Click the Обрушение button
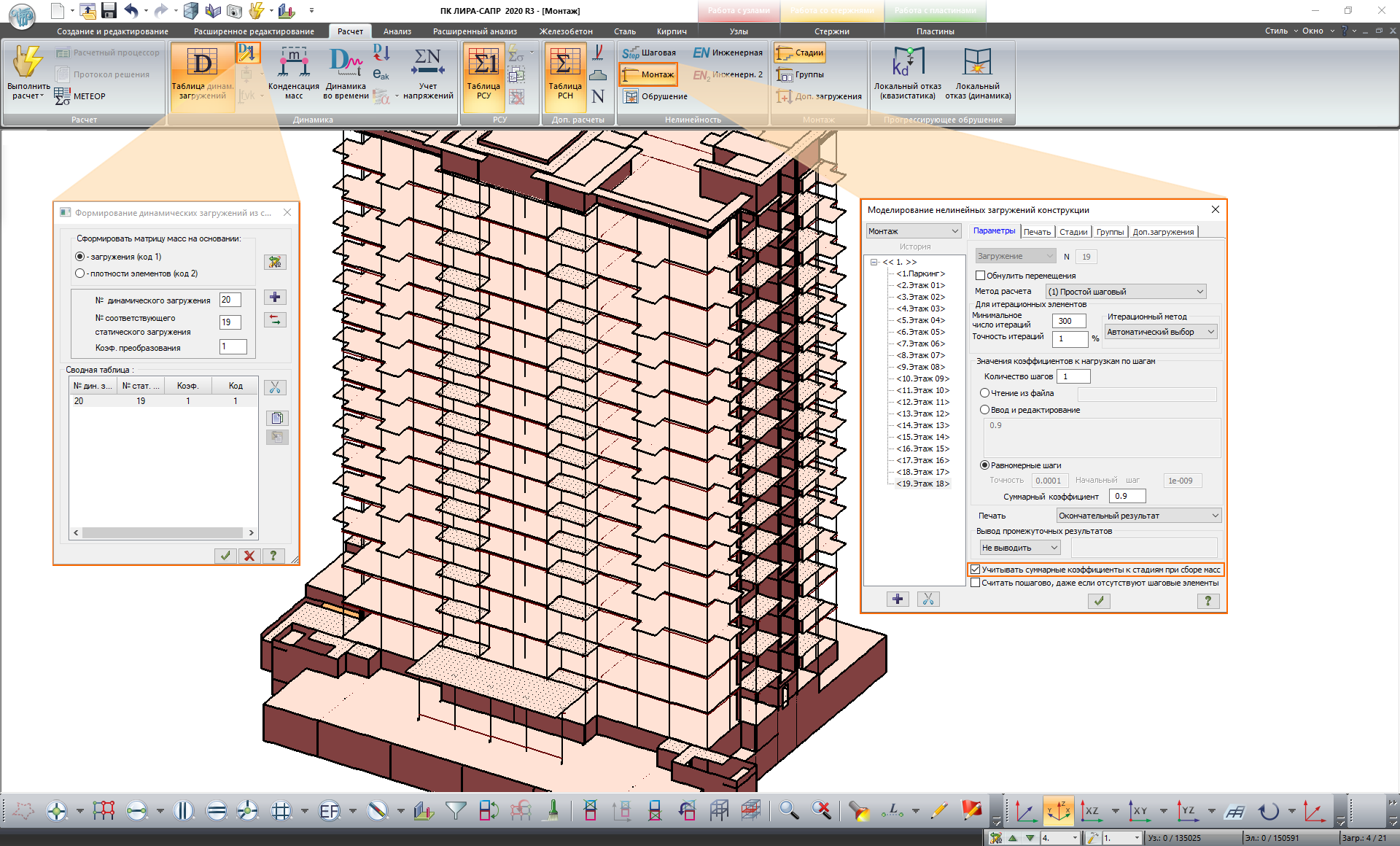The height and width of the screenshot is (846, 1400). click(x=656, y=96)
